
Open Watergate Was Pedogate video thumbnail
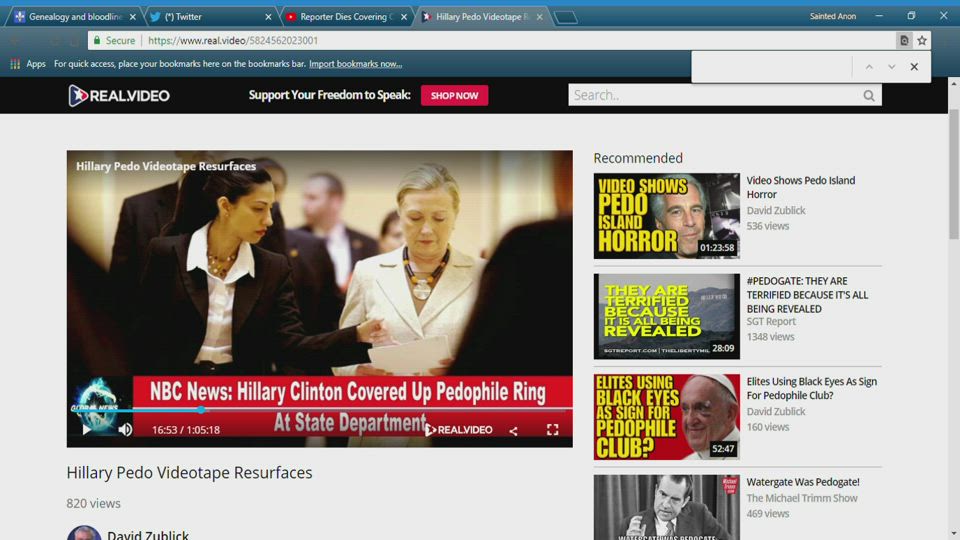(x=666, y=507)
